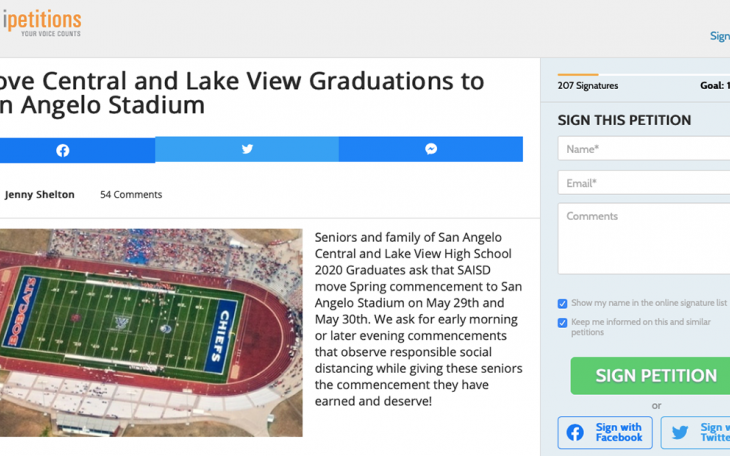Image resolution: width=730 pixels, height=456 pixels.
Task: Click Twitter logo in sign-in button
Action: click(x=680, y=433)
